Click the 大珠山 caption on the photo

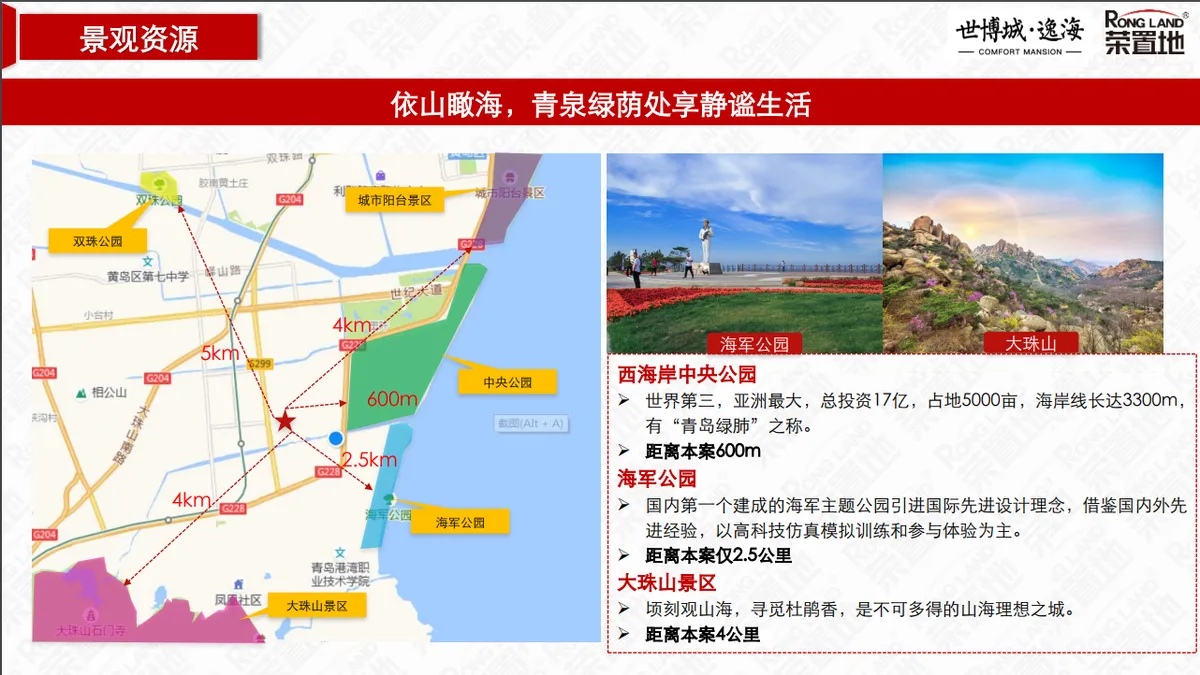click(1031, 343)
